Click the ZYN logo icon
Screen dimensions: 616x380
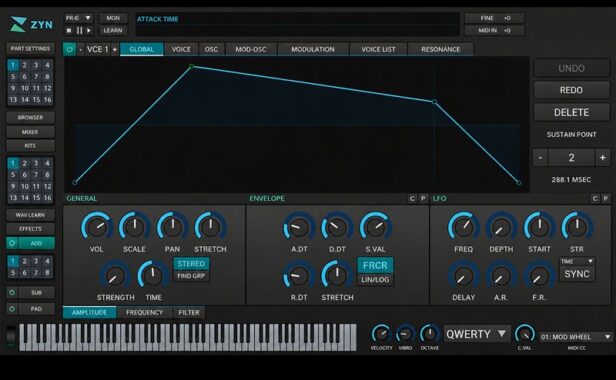coord(18,24)
